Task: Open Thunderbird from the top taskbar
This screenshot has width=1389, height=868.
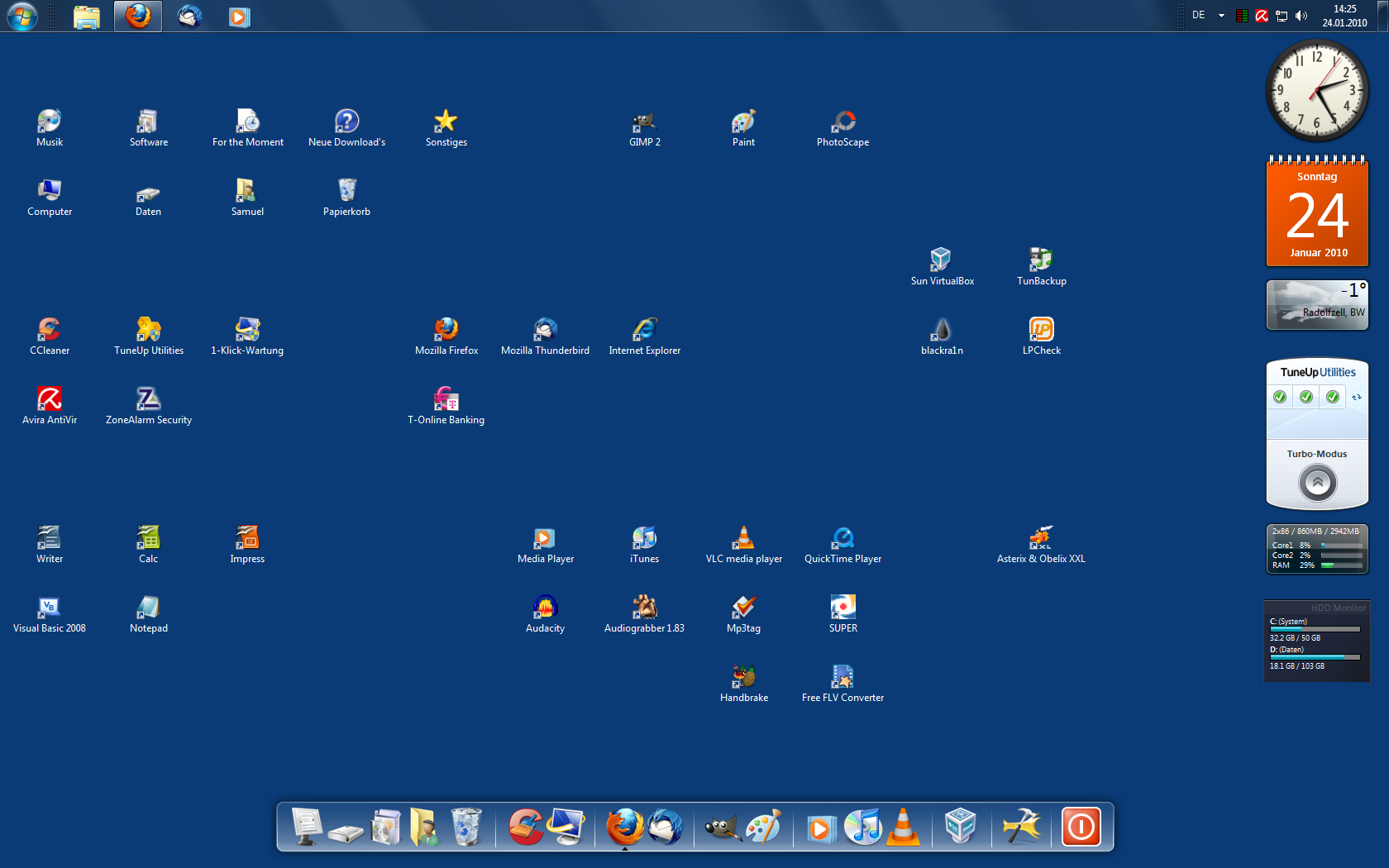Action: pyautogui.click(x=189, y=17)
